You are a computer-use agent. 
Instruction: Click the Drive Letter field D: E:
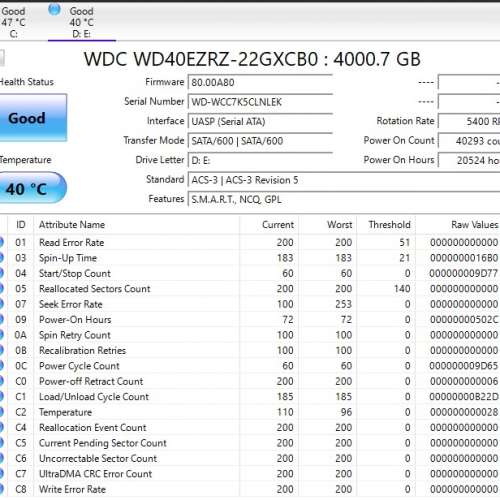[x=260, y=160]
